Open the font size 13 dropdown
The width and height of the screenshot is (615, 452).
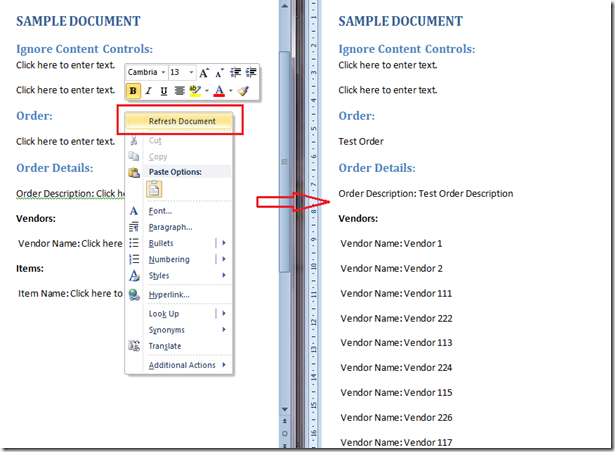click(182, 72)
